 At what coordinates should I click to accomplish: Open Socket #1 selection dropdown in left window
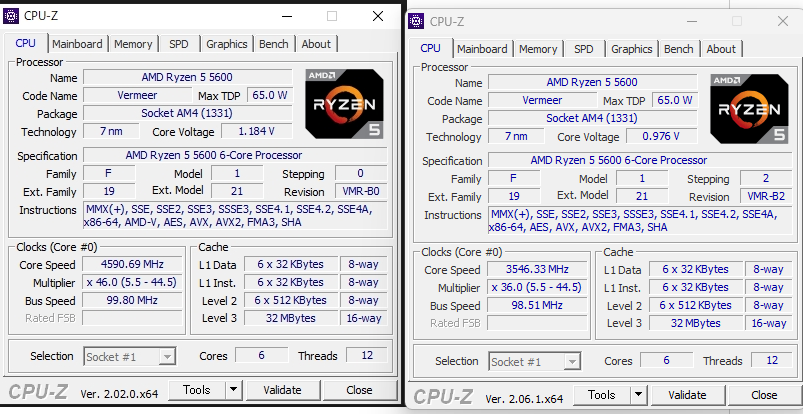[x=130, y=357]
